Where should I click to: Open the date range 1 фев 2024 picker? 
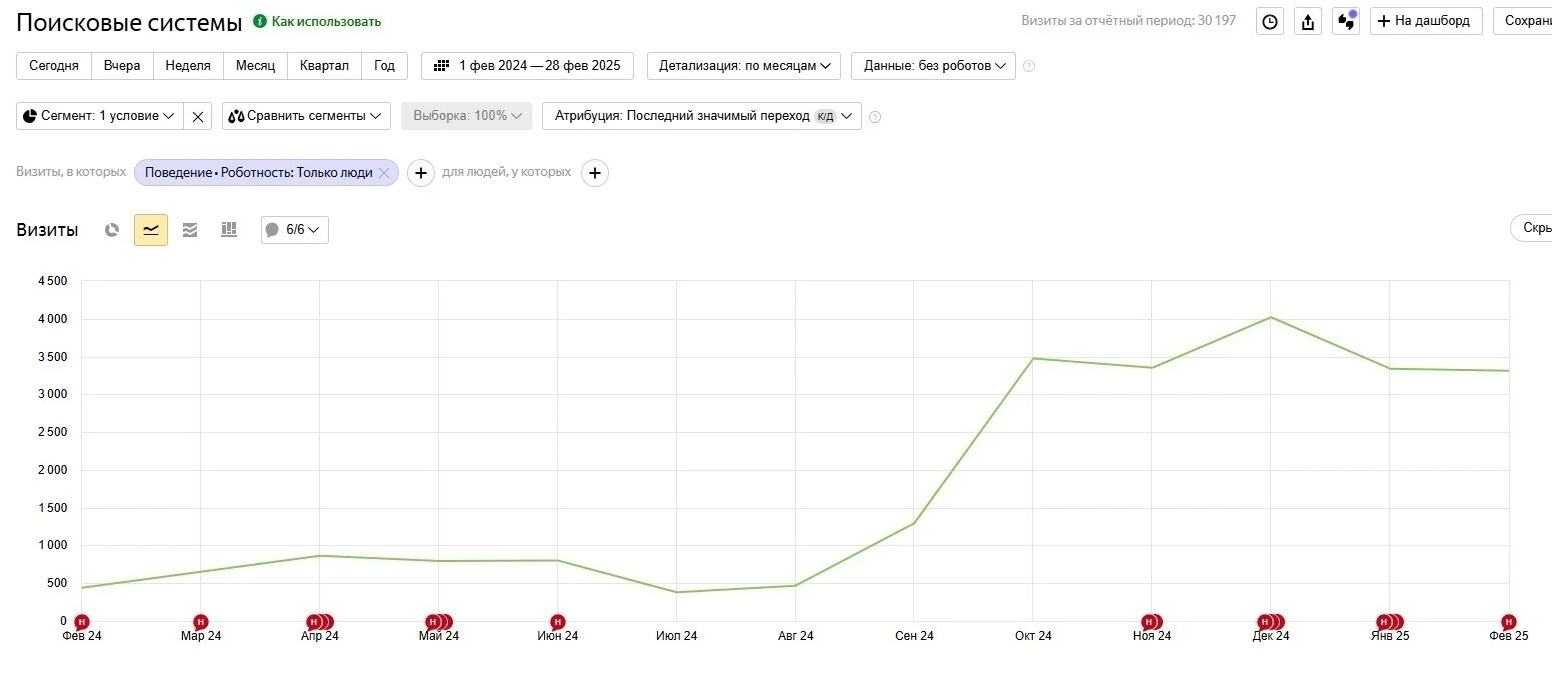[527, 66]
